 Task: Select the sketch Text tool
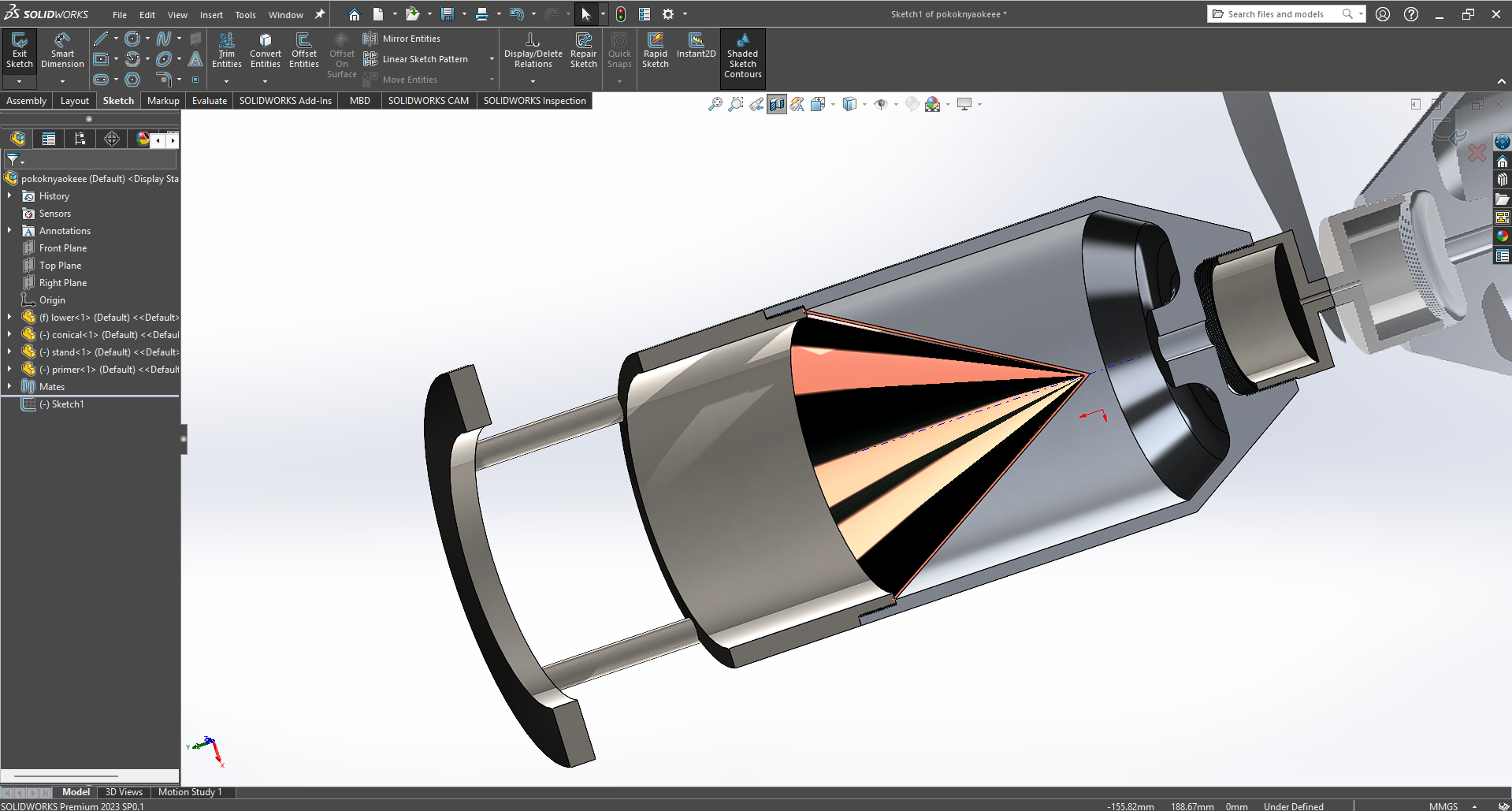196,59
